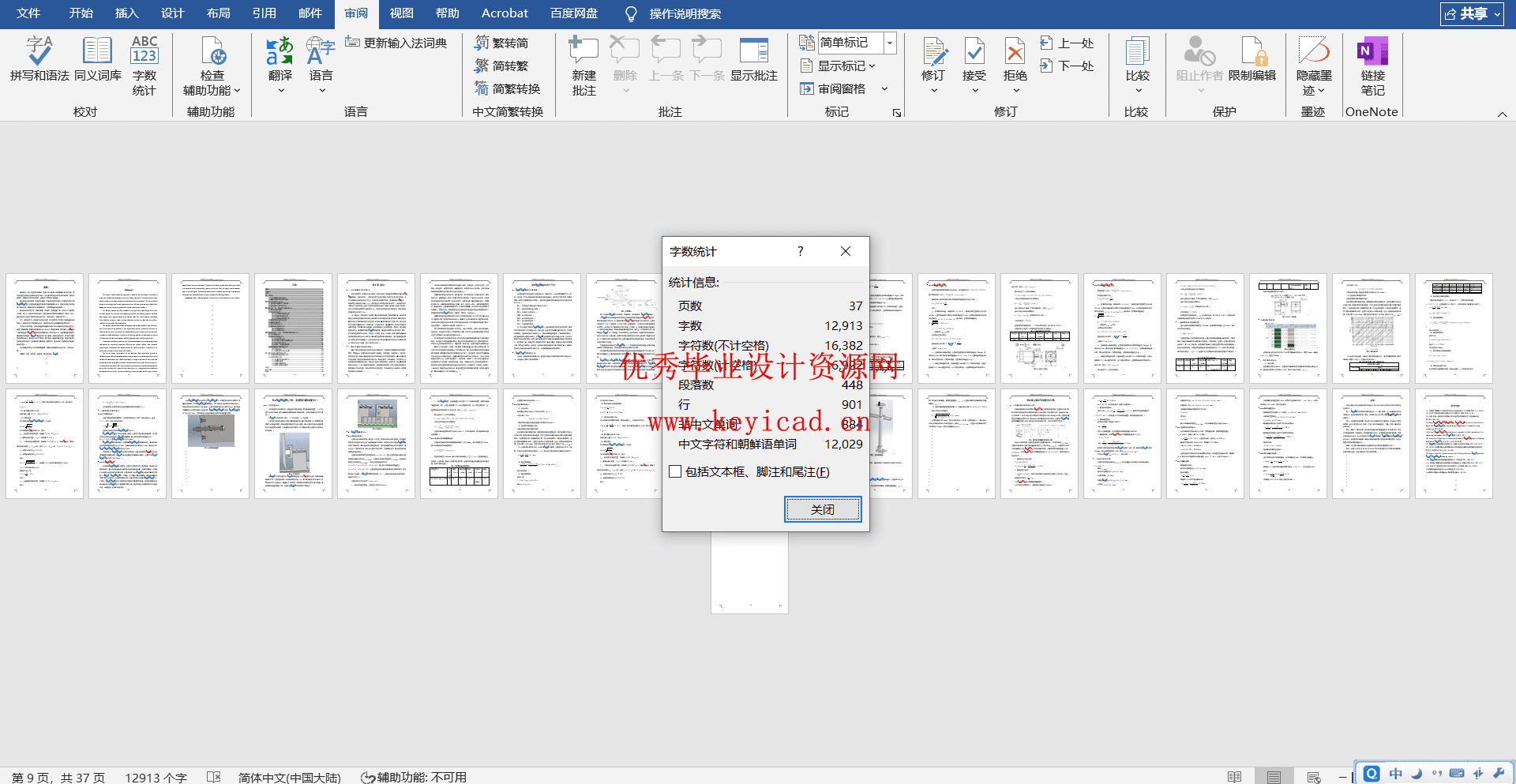
Task: Go to the next change (下一处)
Action: click(x=1068, y=66)
